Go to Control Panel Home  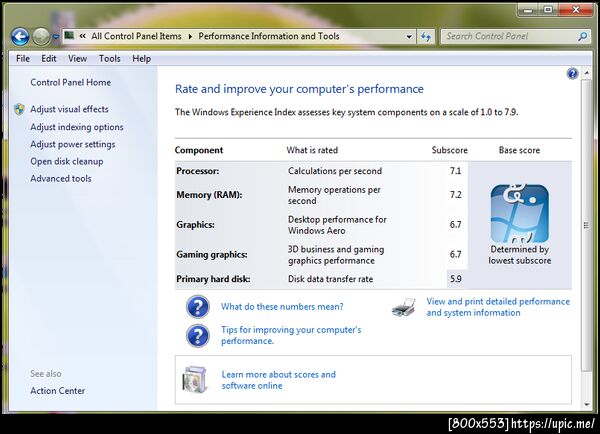70,82
